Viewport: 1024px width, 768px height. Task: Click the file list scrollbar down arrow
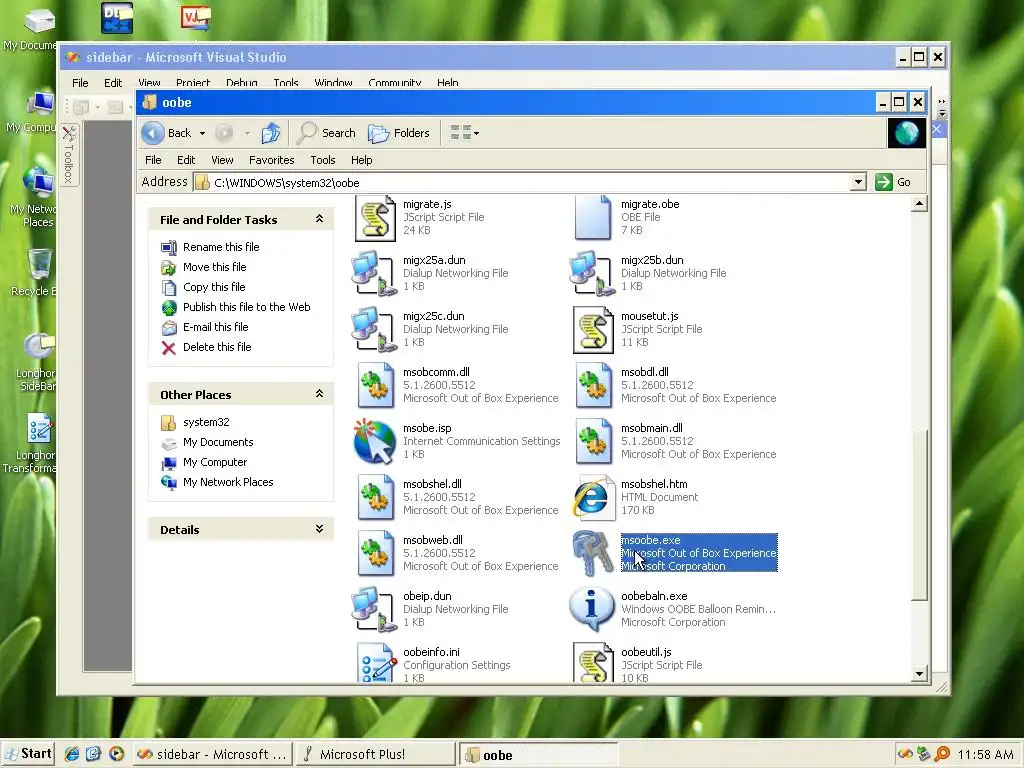[920, 674]
